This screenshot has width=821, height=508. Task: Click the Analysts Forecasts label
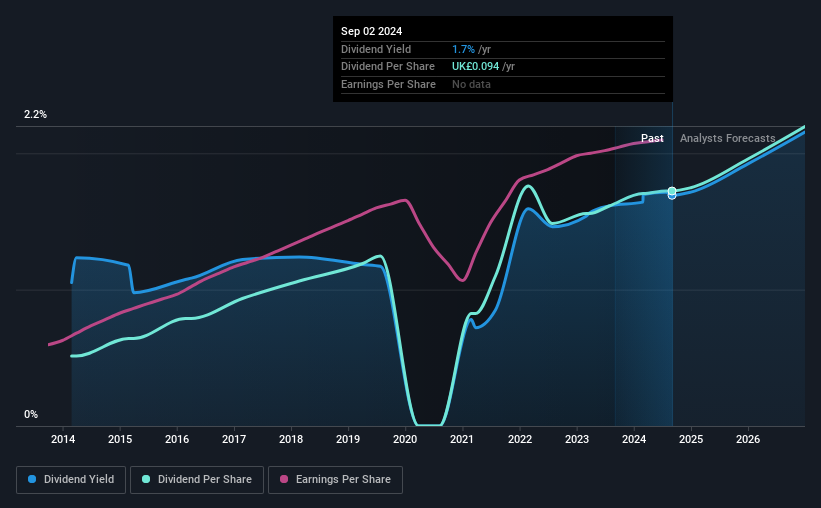(728, 138)
